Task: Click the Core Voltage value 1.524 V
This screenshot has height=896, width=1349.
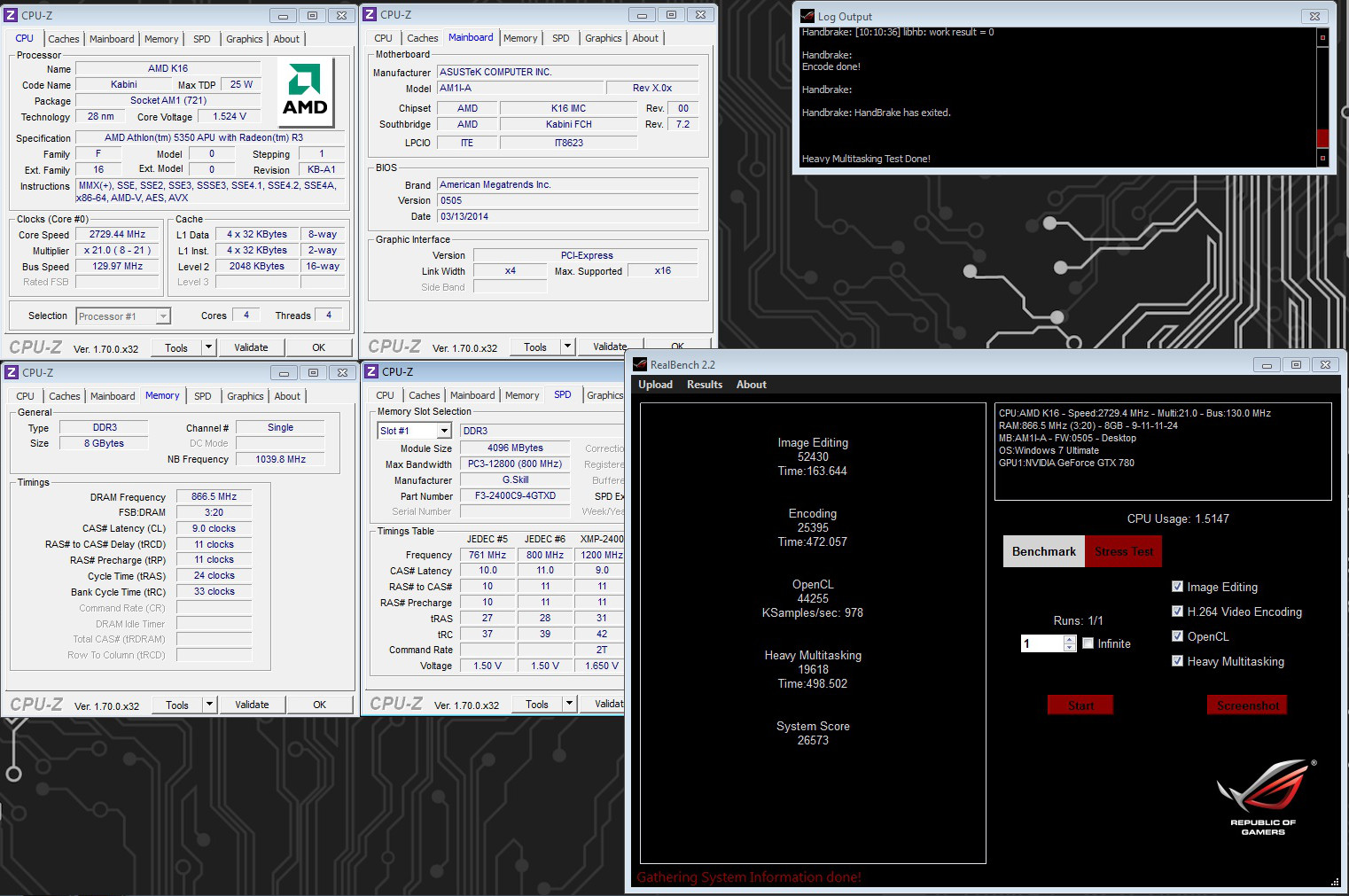Action: coord(230,116)
